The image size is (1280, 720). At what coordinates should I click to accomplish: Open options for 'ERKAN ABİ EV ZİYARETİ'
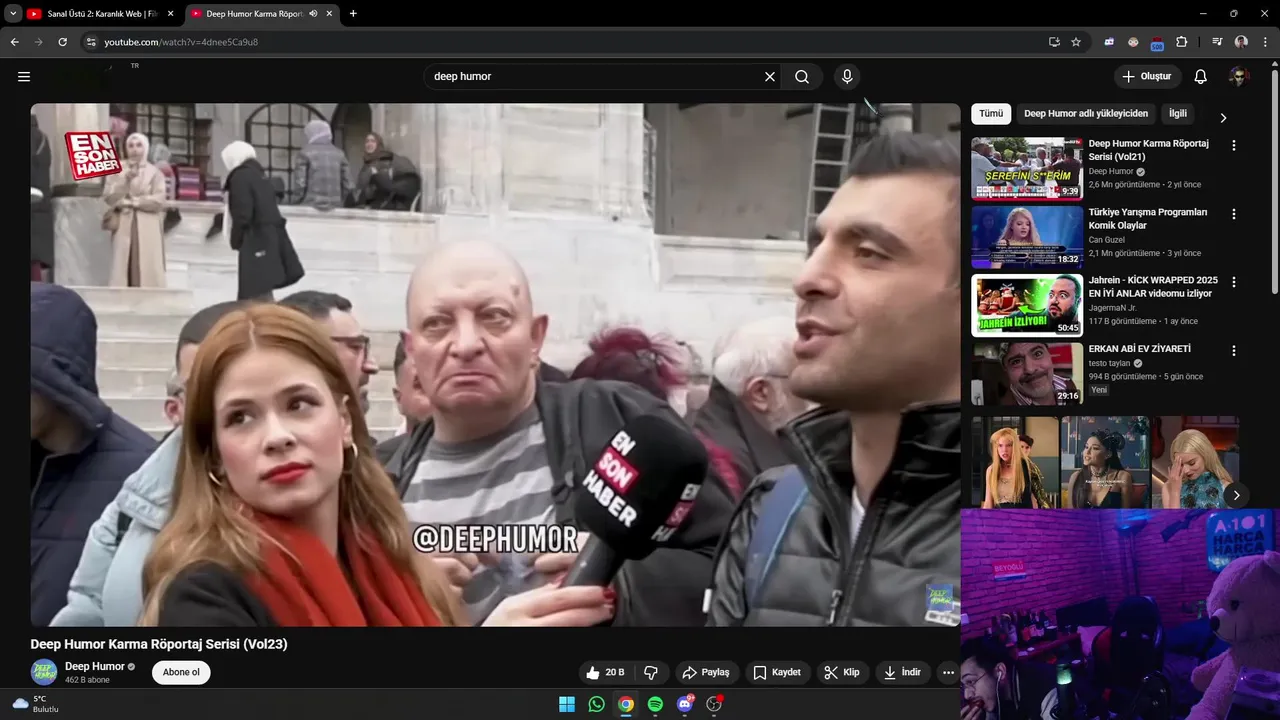[x=1233, y=351]
